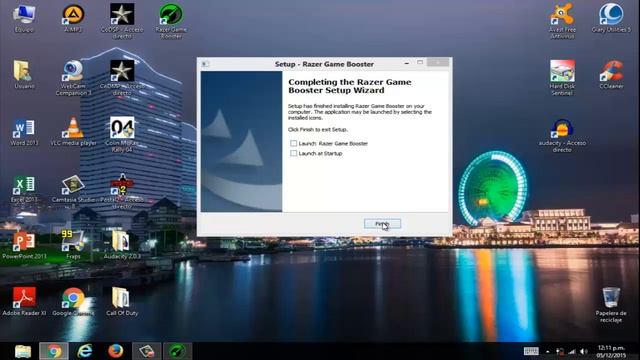Switch to Camtasia recorder taskbar item
Viewport: 640px width, 360px height.
[147, 351]
